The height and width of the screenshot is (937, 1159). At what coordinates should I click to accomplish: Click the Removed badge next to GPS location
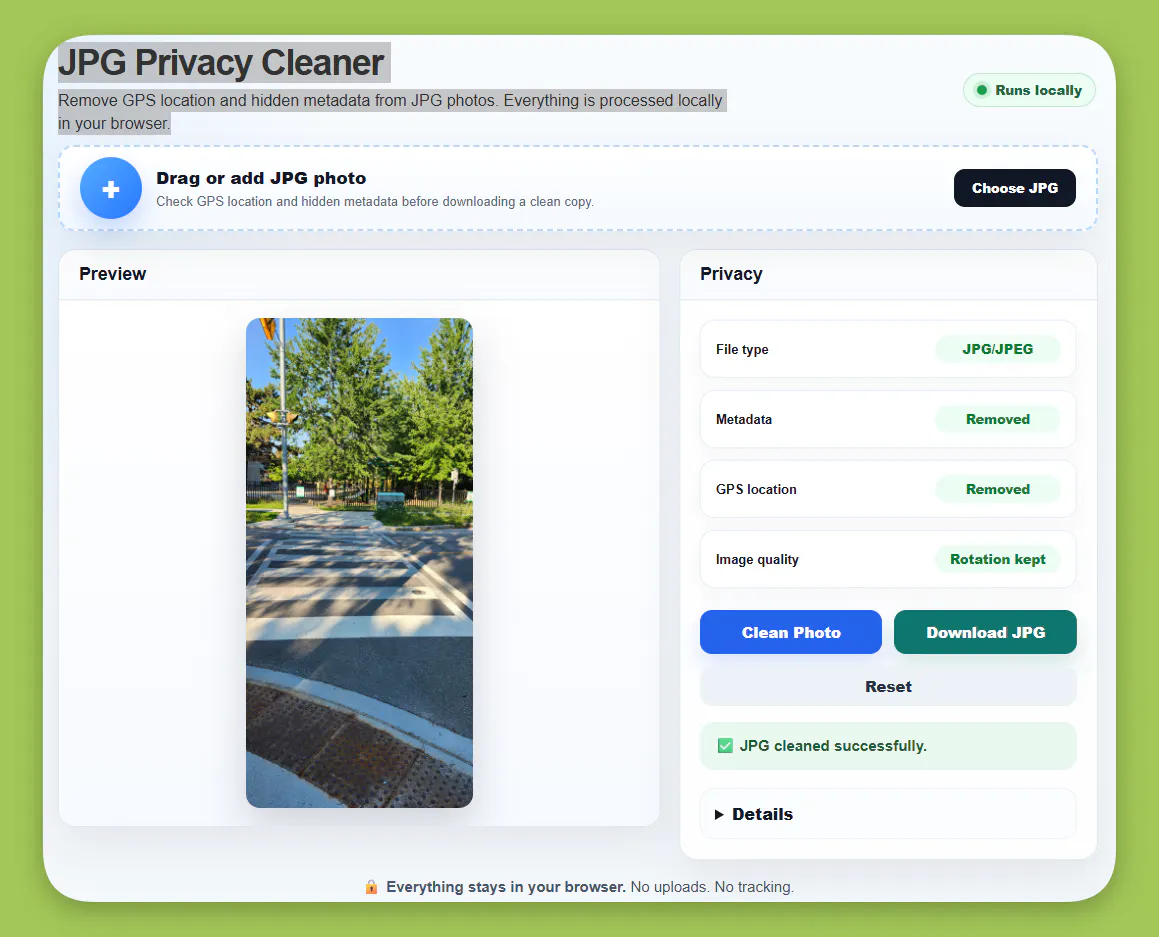click(997, 489)
